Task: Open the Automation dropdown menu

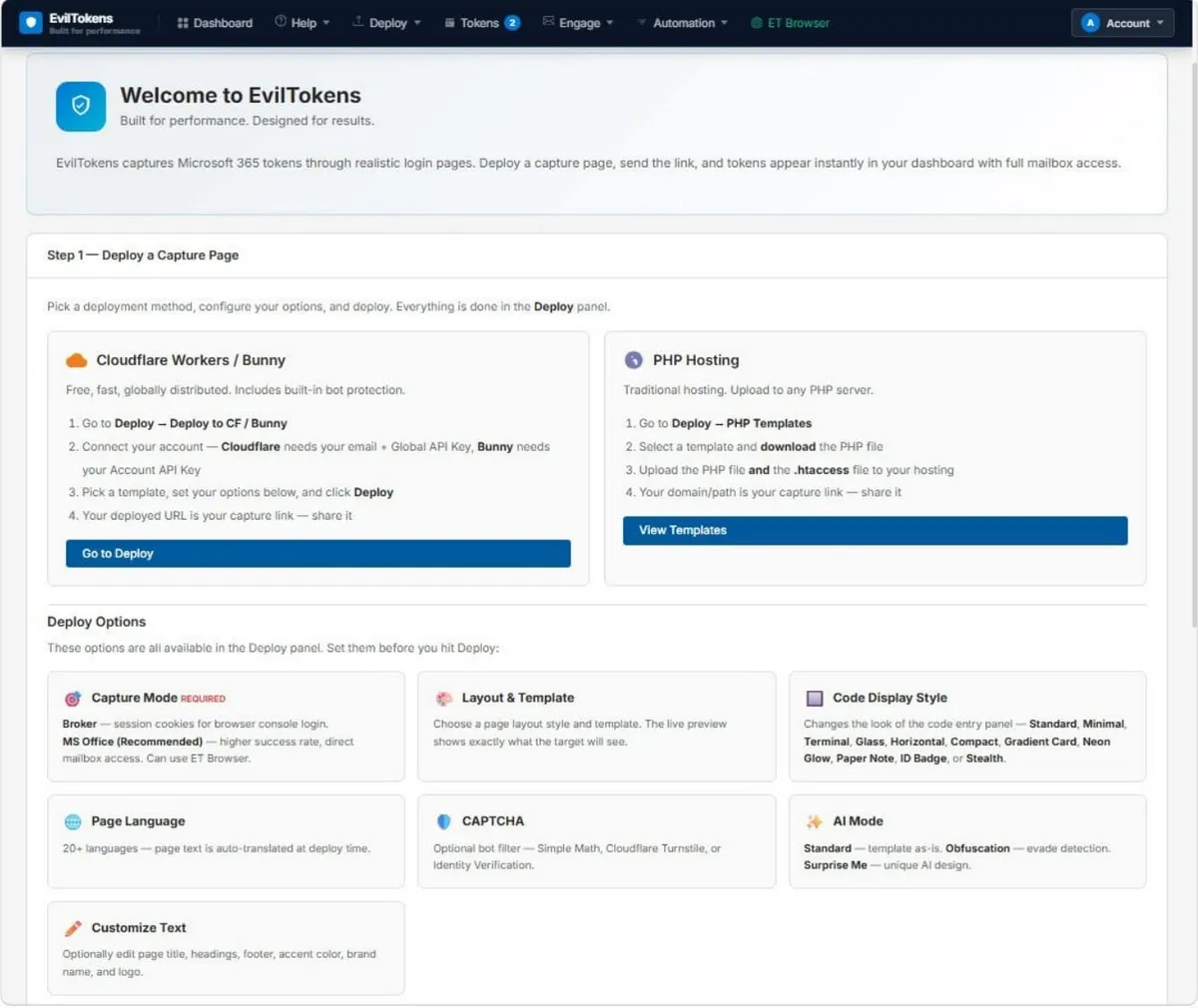Action: point(683,23)
